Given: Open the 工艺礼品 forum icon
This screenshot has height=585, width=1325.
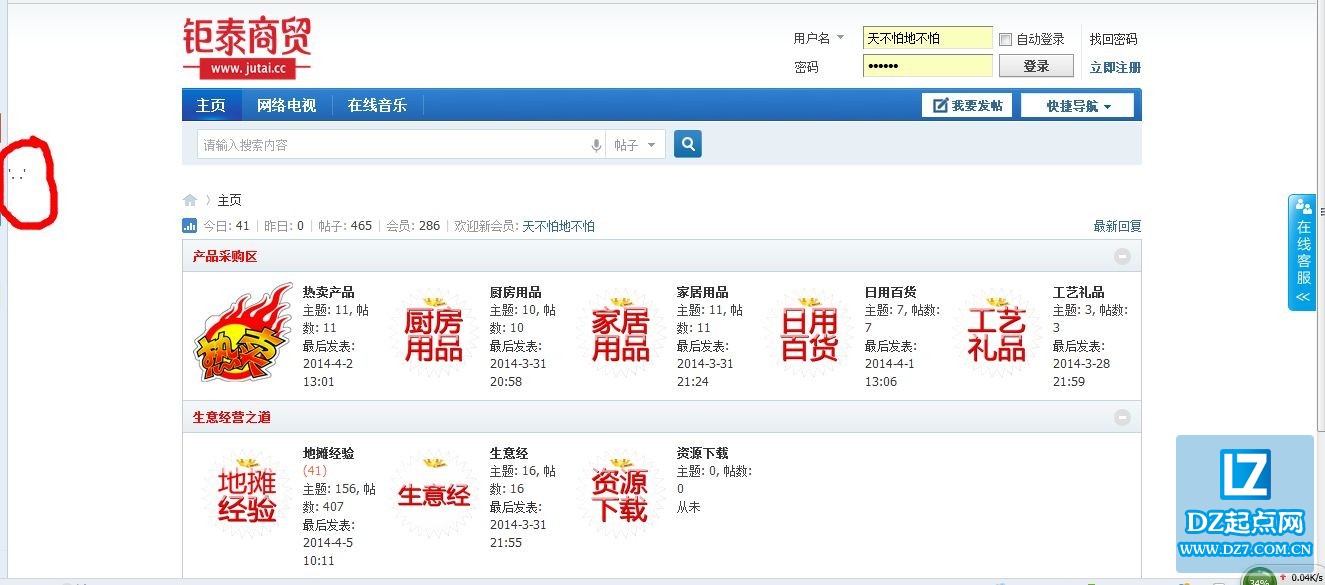Looking at the screenshot, I should [x=996, y=335].
